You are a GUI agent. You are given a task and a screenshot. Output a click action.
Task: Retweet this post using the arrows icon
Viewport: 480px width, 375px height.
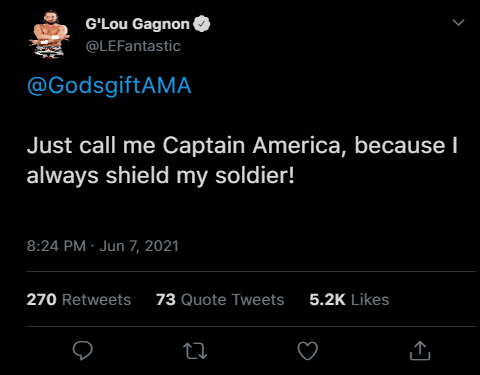pos(195,351)
